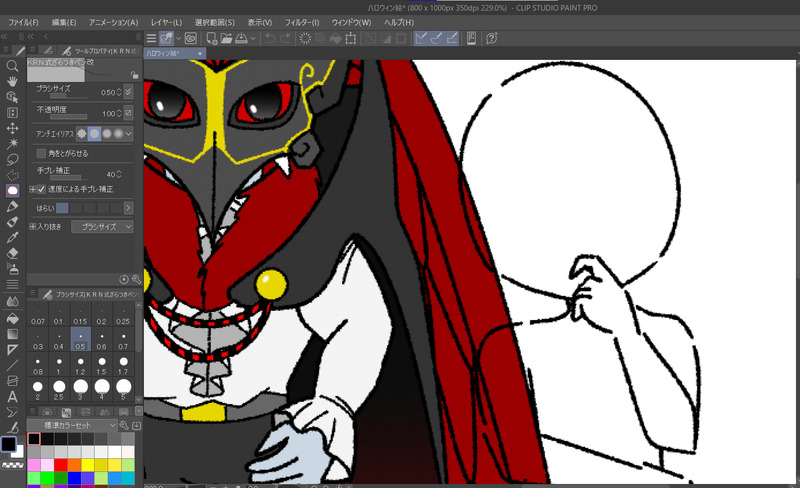Image resolution: width=800 pixels, height=488 pixels.
Task: Select the straight Line figure tool
Action: [x=12, y=365]
